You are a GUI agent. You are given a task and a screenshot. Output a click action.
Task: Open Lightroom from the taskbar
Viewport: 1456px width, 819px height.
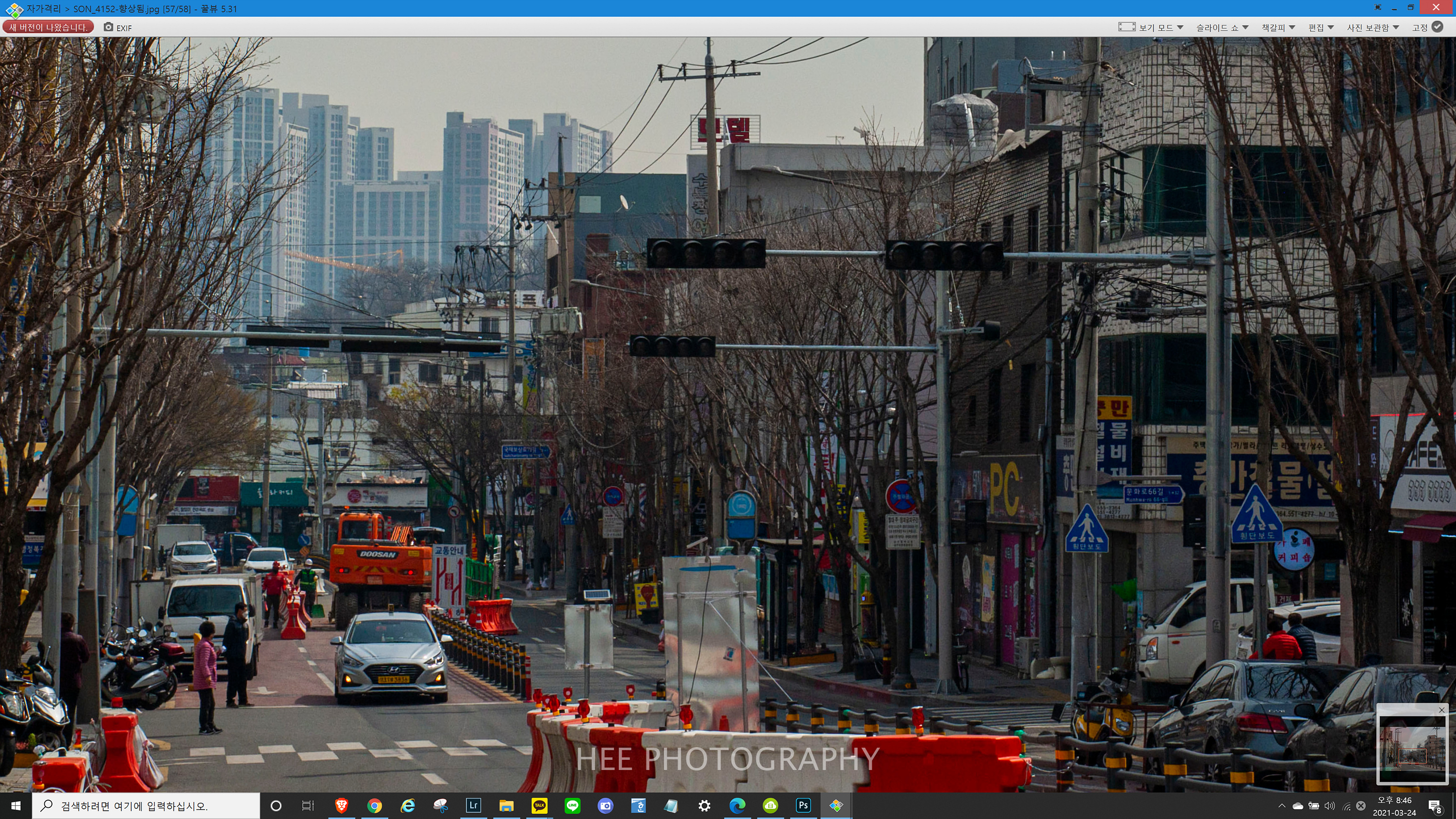[473, 805]
